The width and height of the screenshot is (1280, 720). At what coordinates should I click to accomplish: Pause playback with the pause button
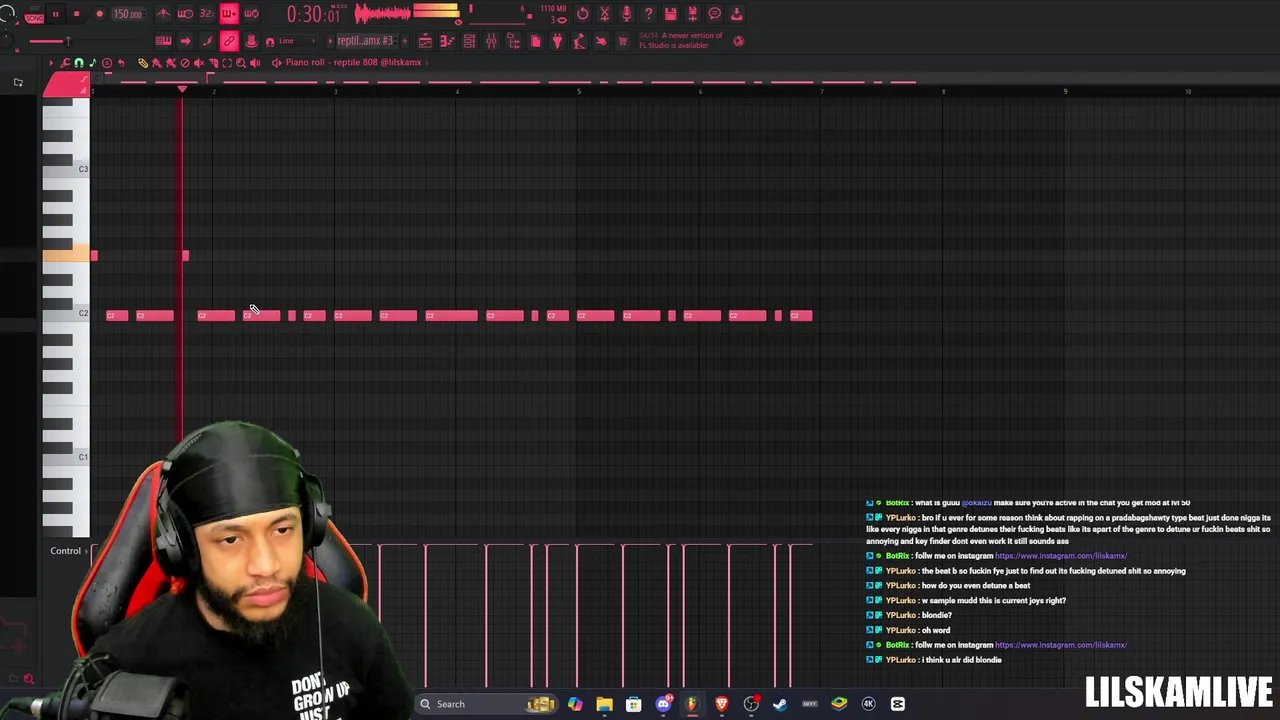(x=56, y=14)
